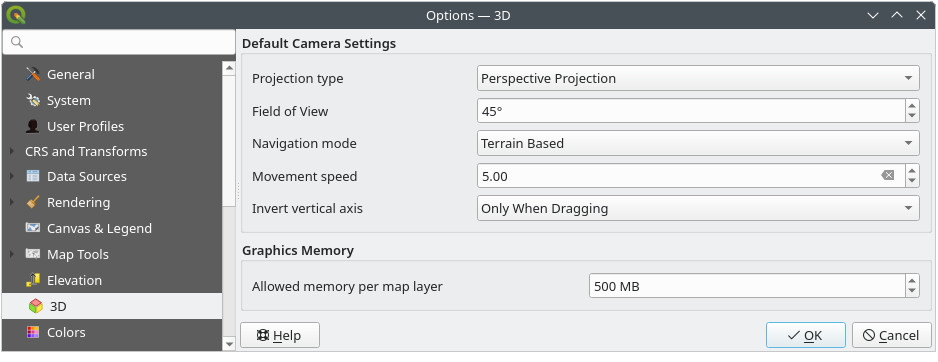
Task: Click the Help button
Action: click(280, 335)
